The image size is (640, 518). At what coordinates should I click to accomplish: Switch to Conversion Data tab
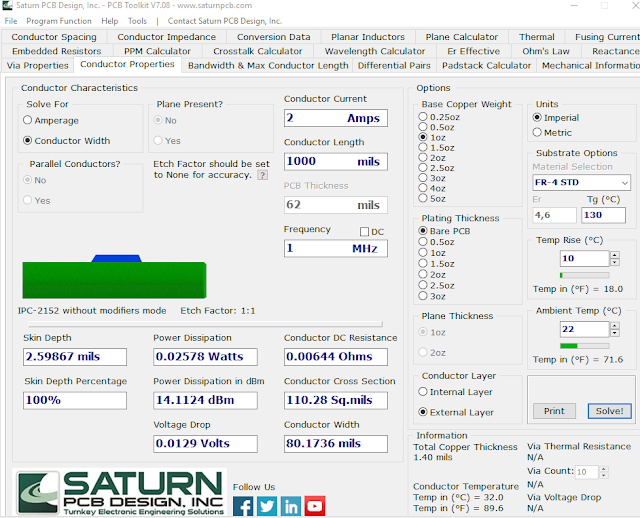point(273,37)
